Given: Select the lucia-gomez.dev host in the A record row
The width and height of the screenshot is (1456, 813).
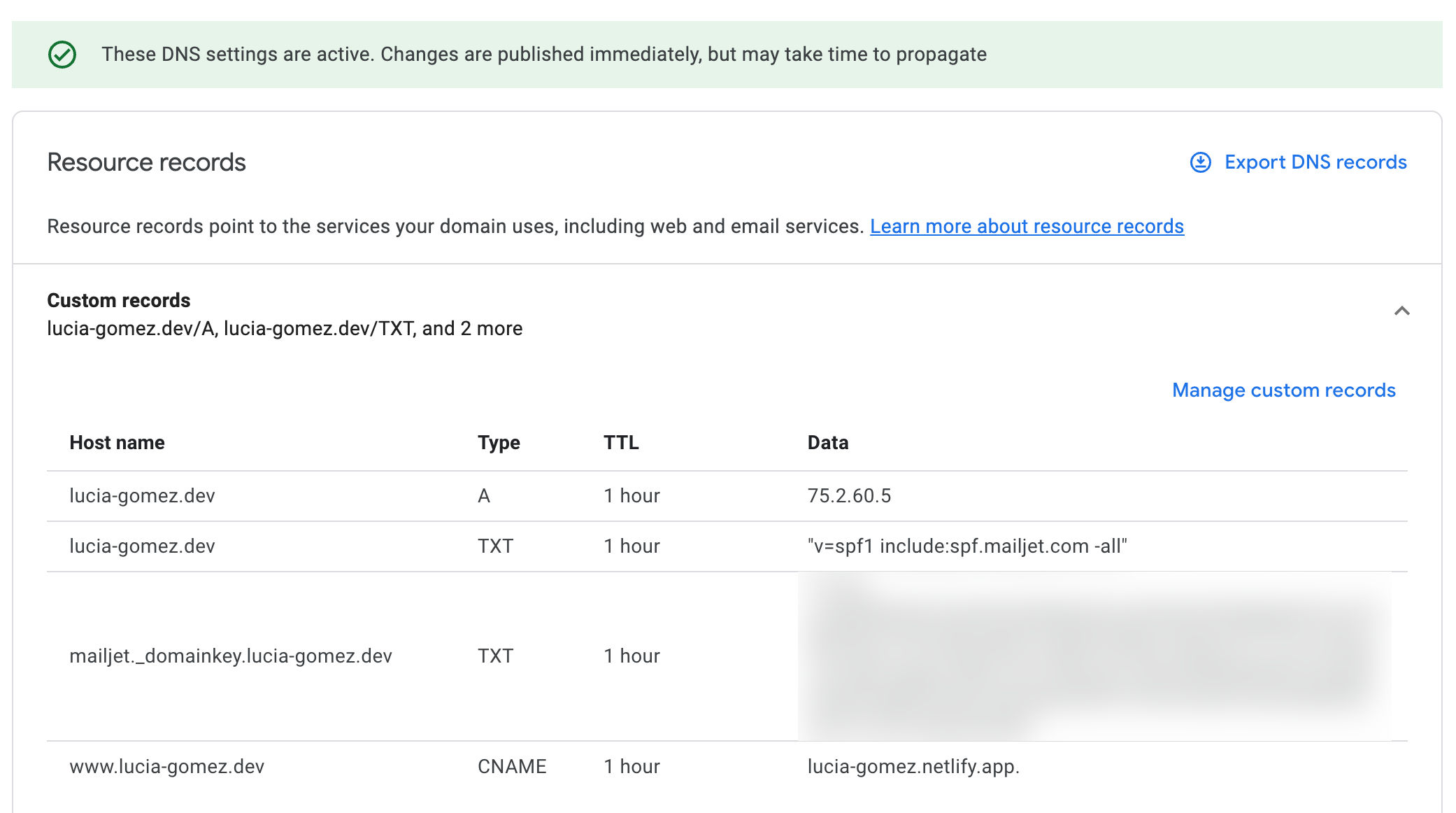Looking at the screenshot, I should (143, 496).
